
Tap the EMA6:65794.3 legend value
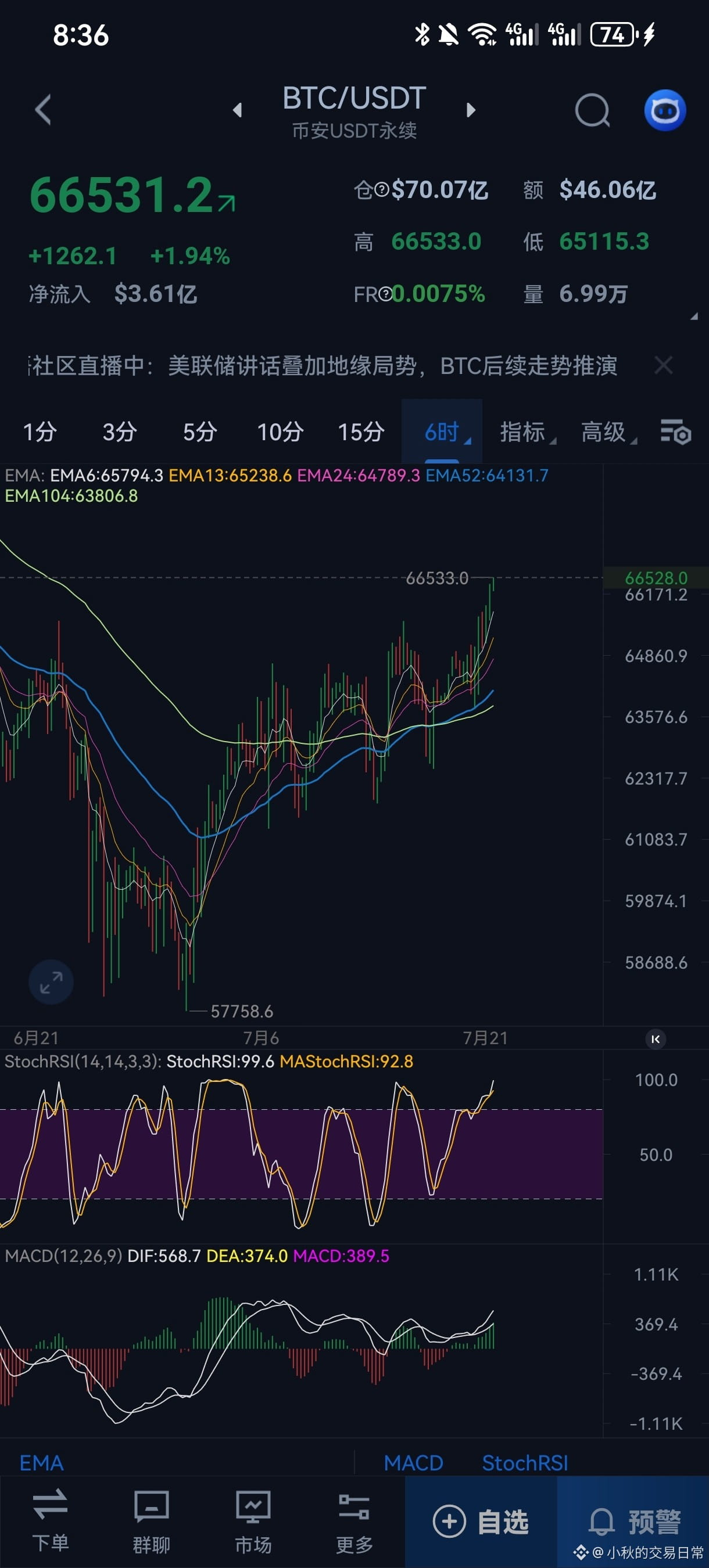[x=106, y=476]
